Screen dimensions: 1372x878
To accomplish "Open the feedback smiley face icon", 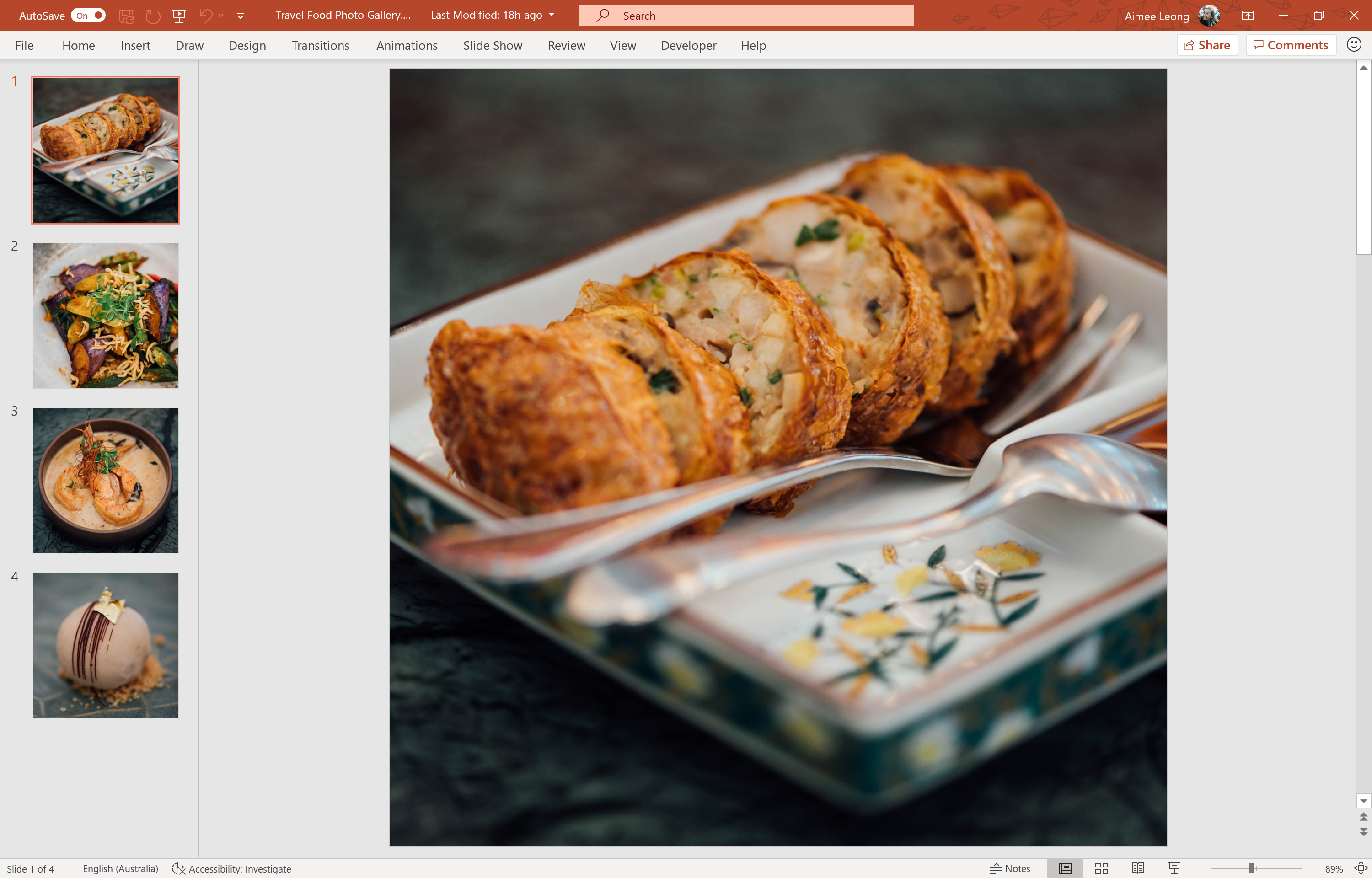I will tap(1354, 44).
